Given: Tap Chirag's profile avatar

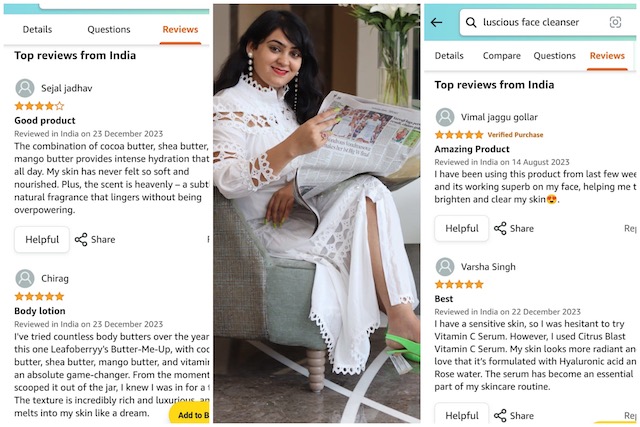Looking at the screenshot, I should click(25, 279).
